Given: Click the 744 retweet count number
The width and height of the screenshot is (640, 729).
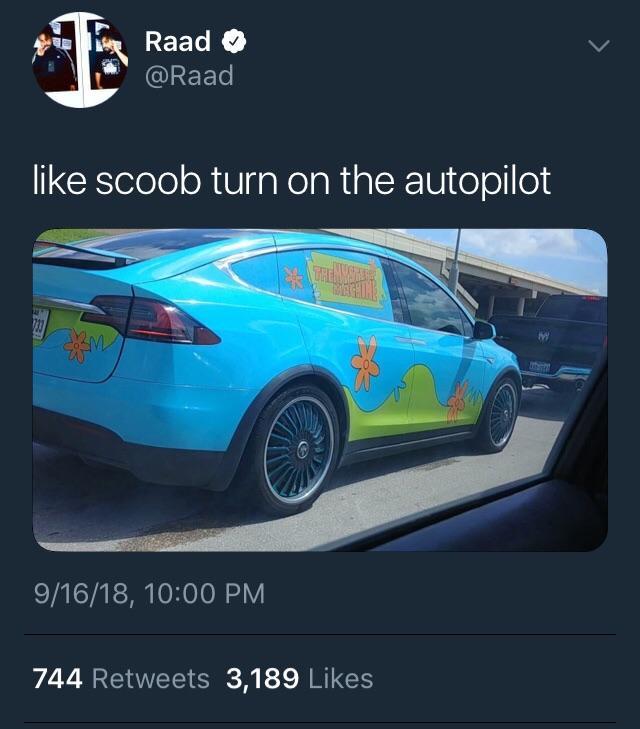Looking at the screenshot, I should point(58,678).
